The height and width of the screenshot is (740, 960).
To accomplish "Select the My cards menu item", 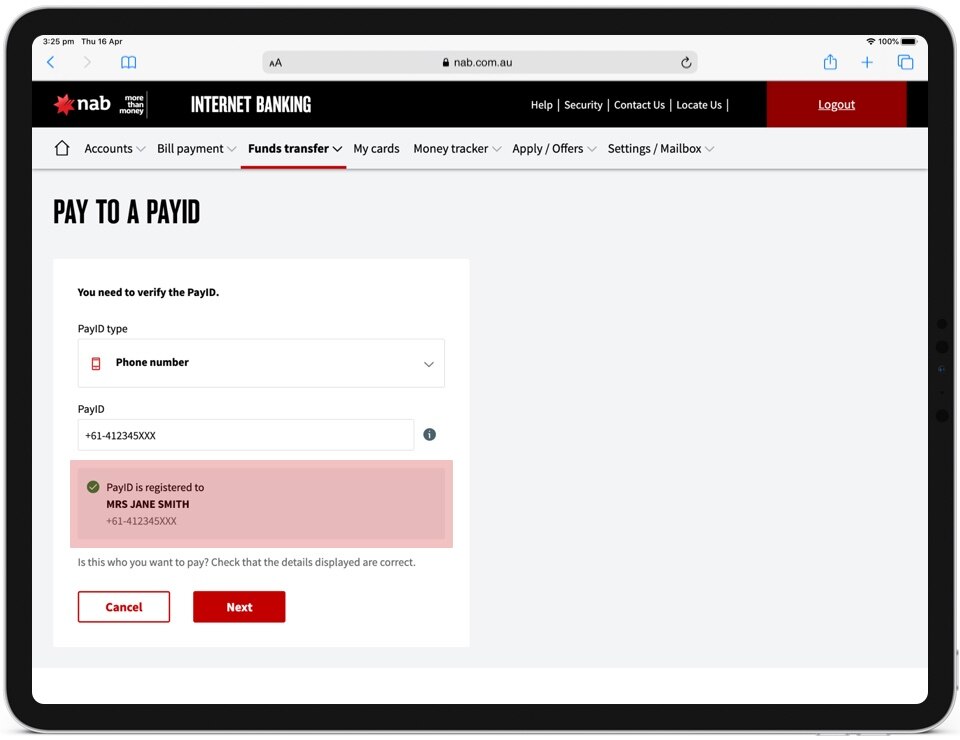I will [376, 149].
